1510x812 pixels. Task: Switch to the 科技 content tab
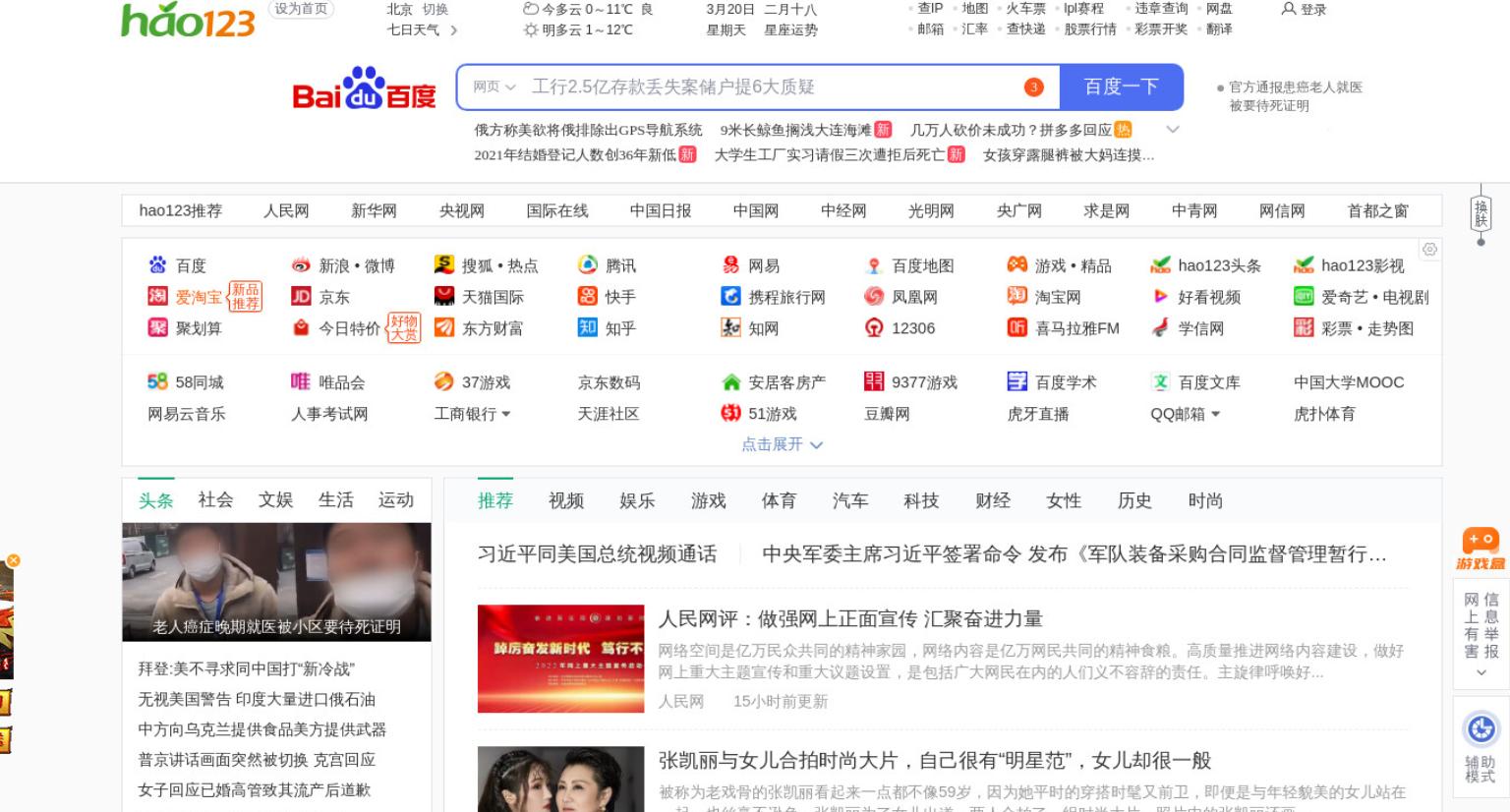(921, 500)
